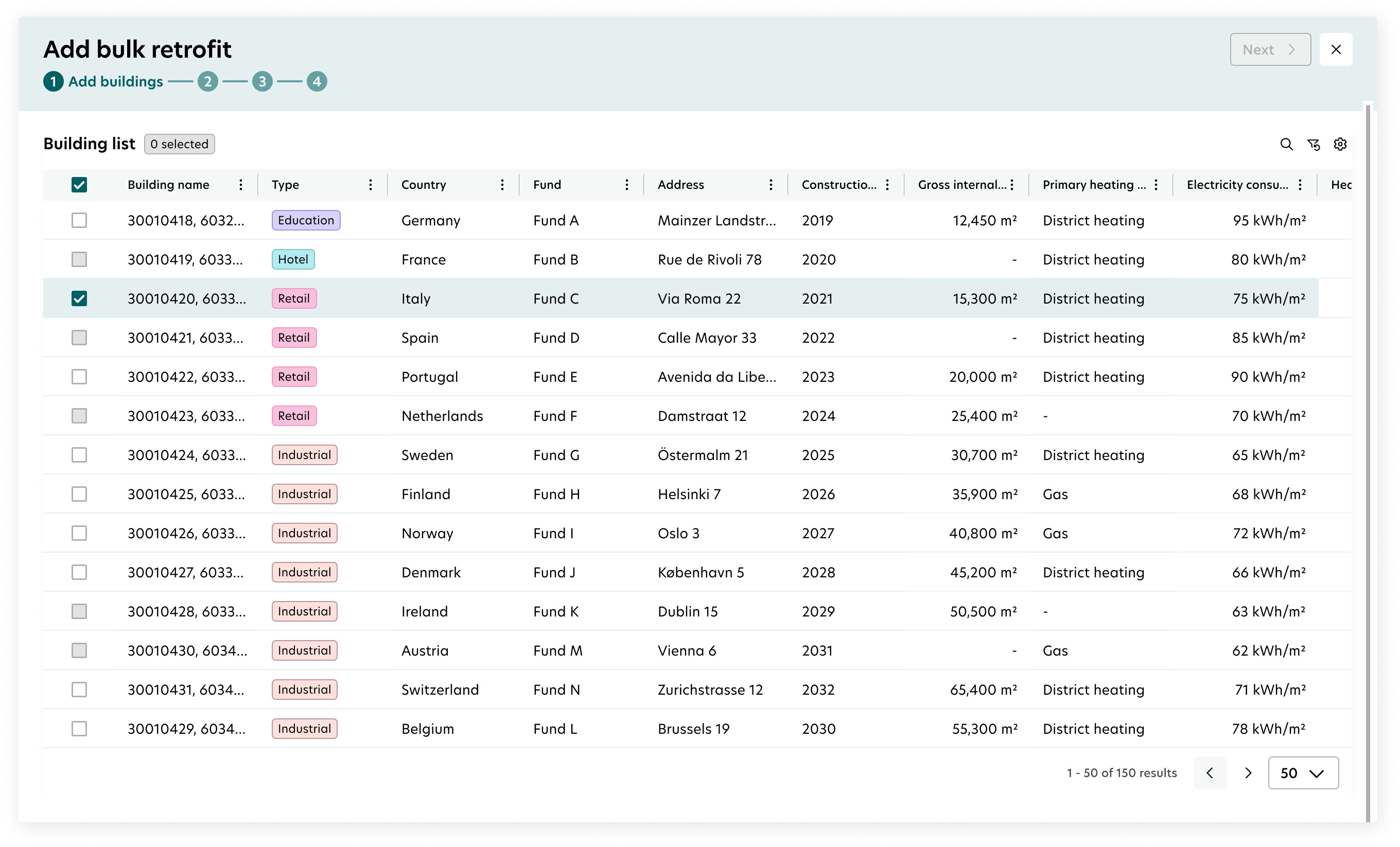
Task: Open the building list search icon
Action: point(1286,144)
